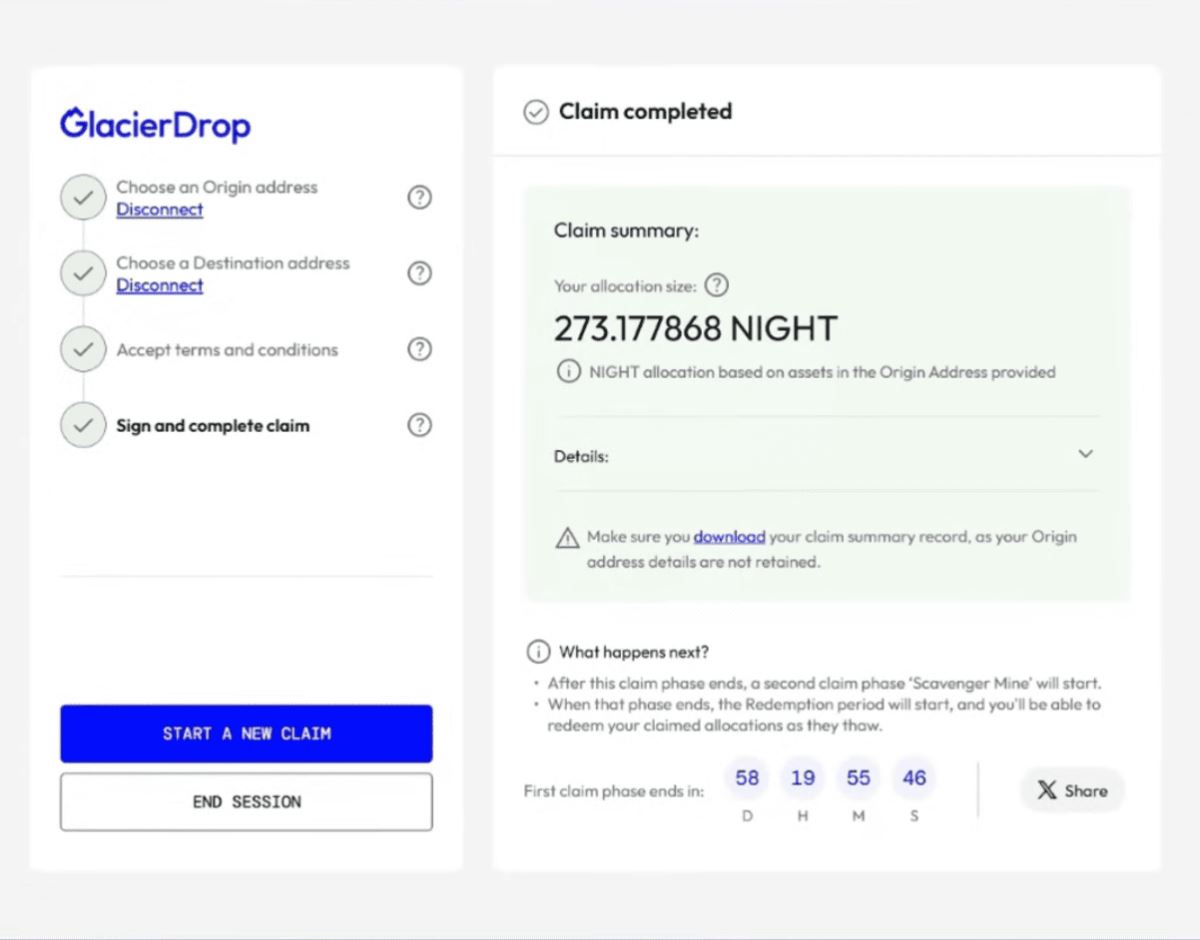Open help icon for Accept terms and conditions
This screenshot has height=940, width=1200.
(x=420, y=349)
